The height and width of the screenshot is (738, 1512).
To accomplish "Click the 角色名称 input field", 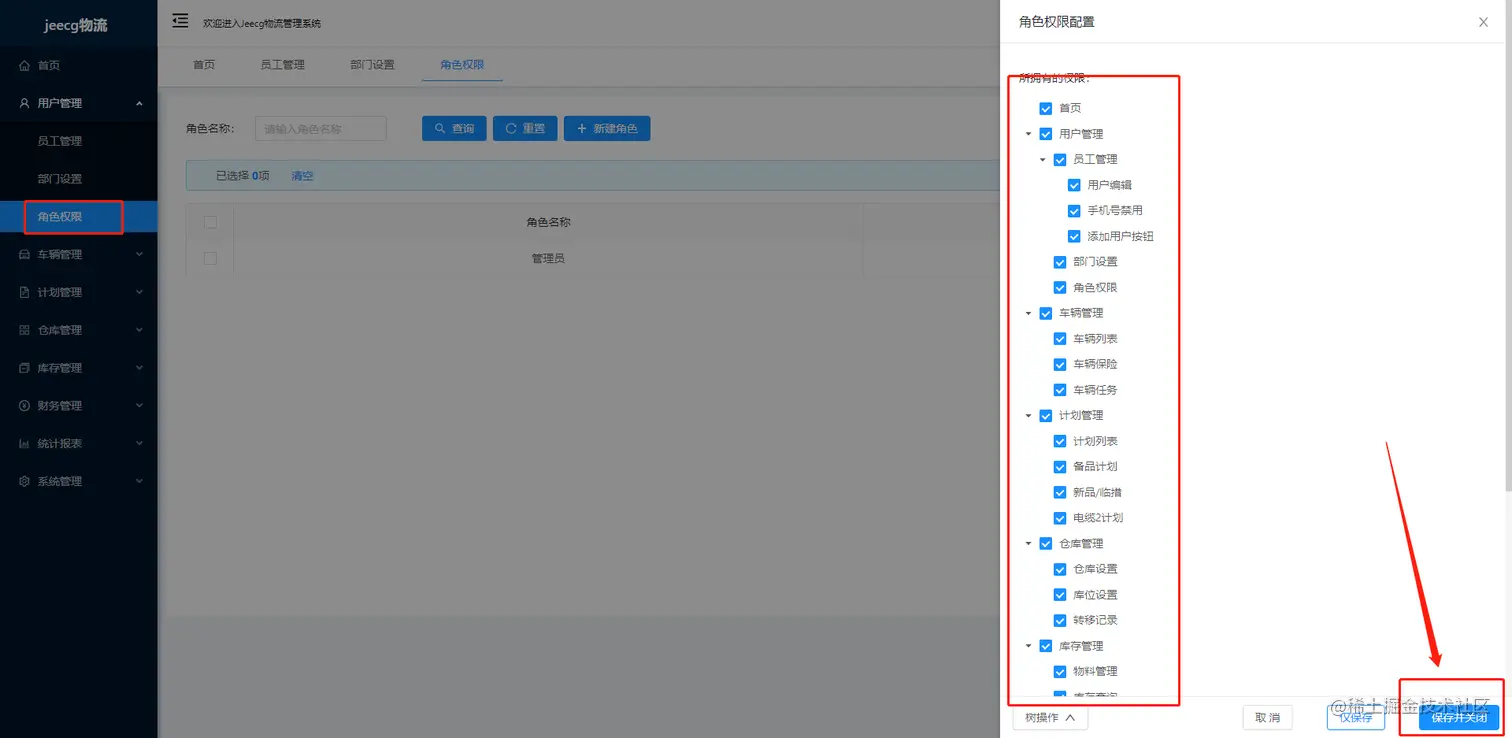I will 320,129.
